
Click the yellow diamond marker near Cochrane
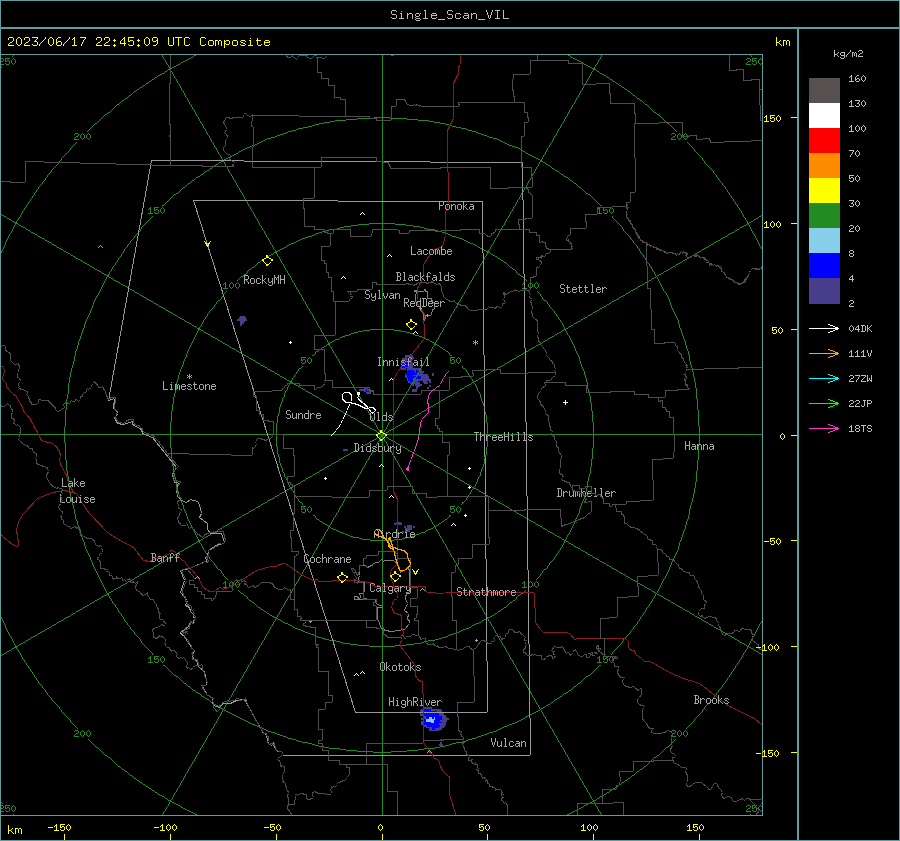[342, 577]
